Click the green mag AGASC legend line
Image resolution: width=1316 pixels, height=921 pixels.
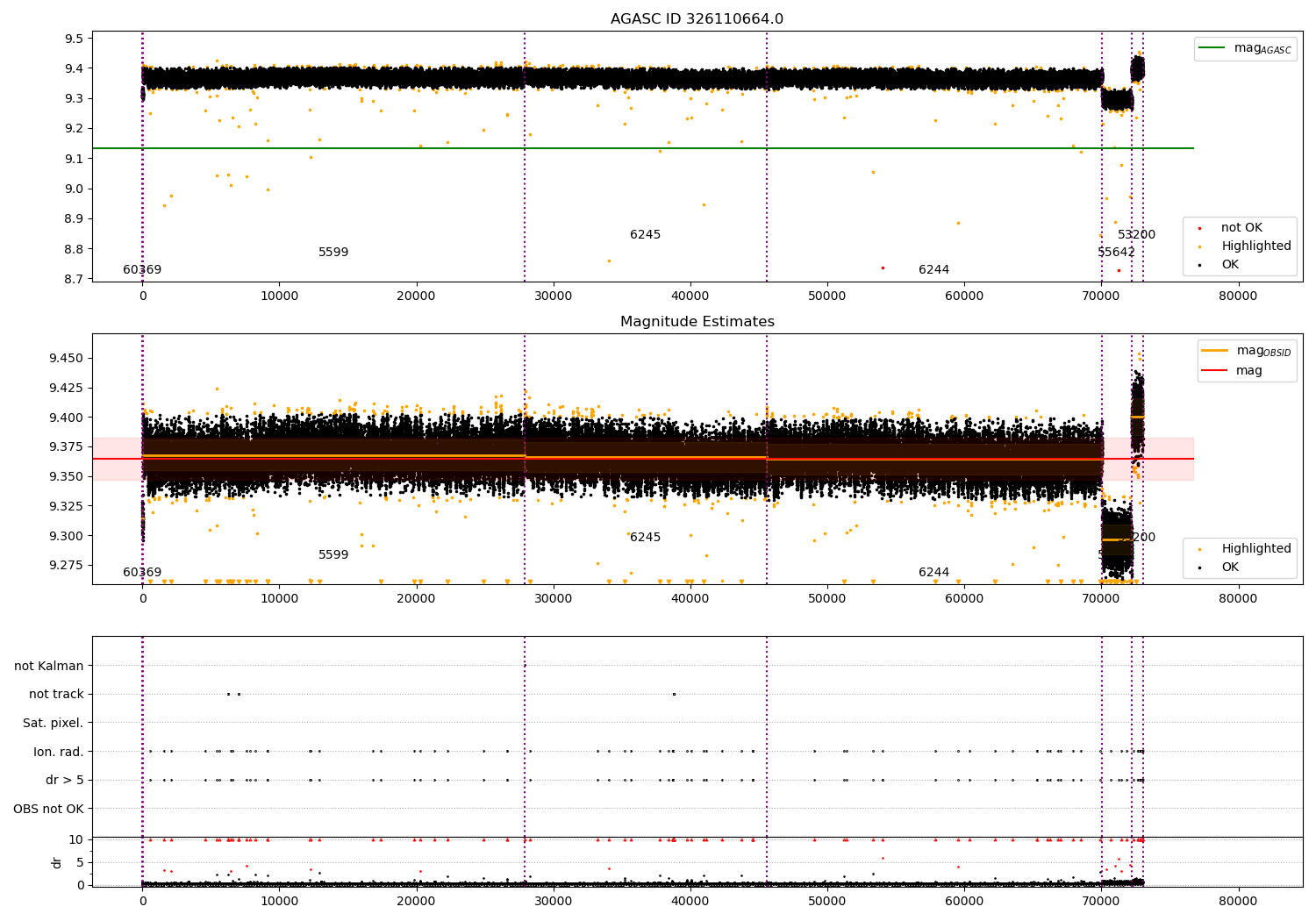(1212, 48)
